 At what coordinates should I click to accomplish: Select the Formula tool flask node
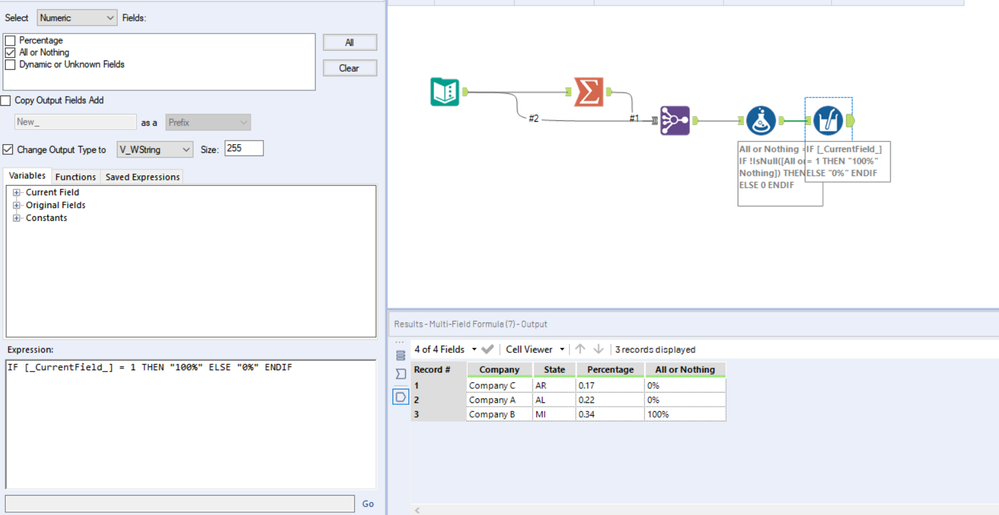point(760,120)
